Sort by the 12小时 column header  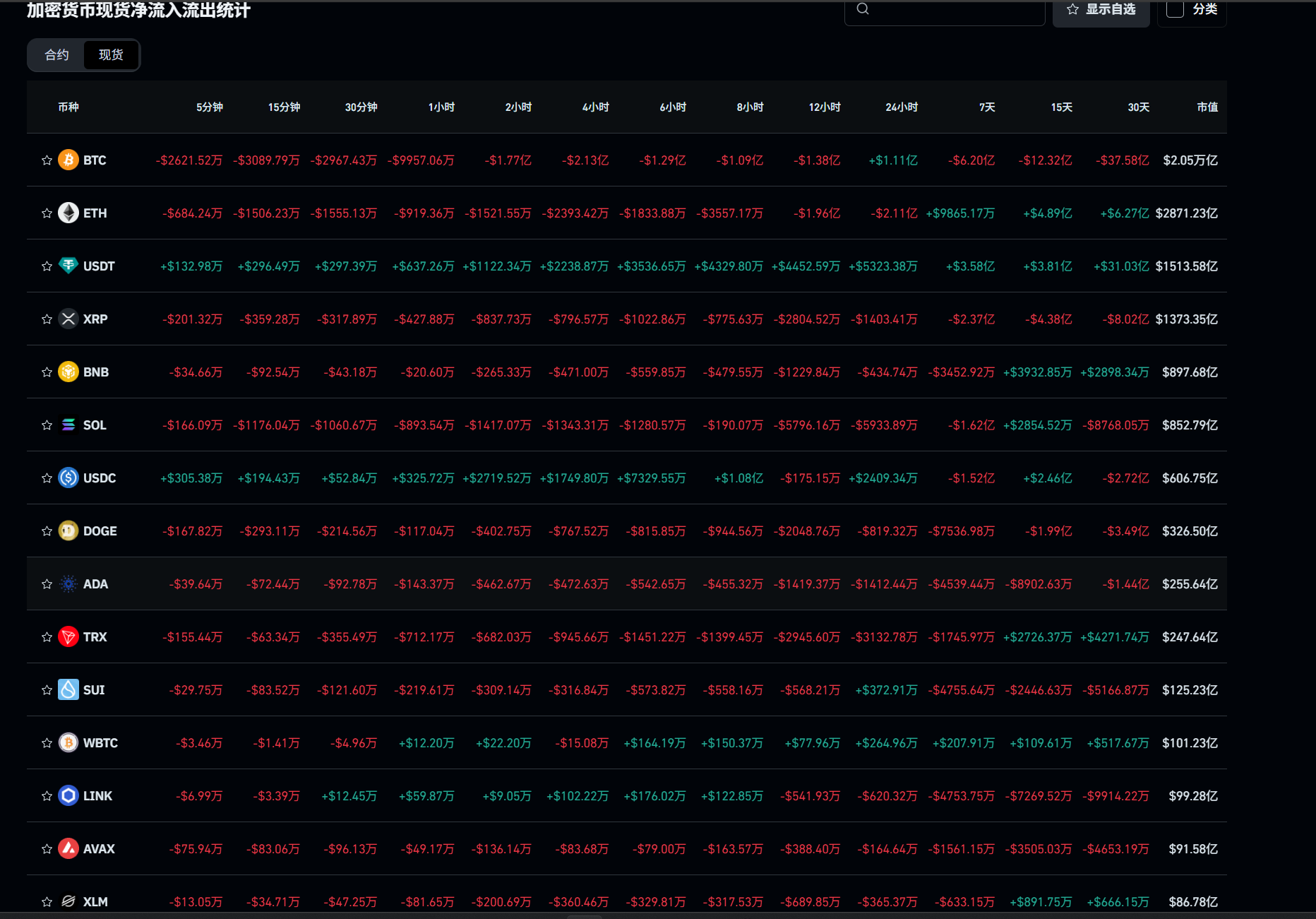click(825, 107)
